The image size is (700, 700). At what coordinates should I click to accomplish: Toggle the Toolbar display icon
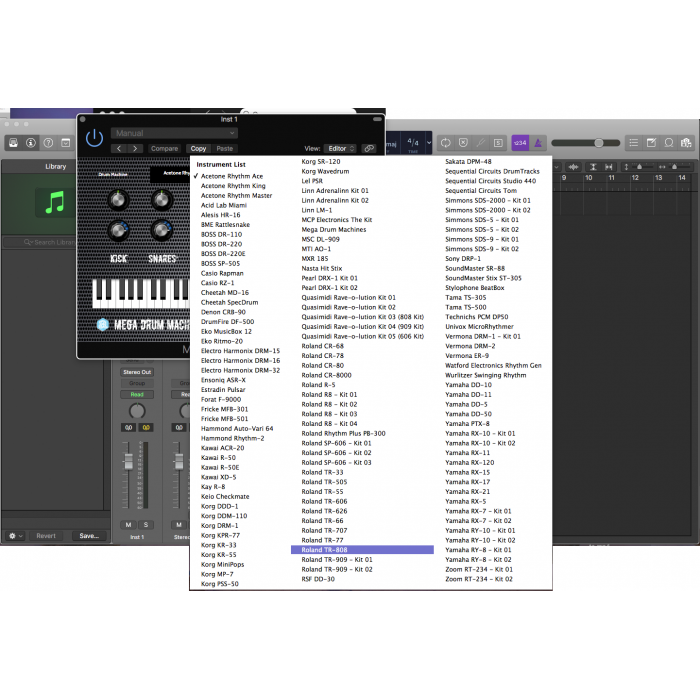(x=66, y=143)
